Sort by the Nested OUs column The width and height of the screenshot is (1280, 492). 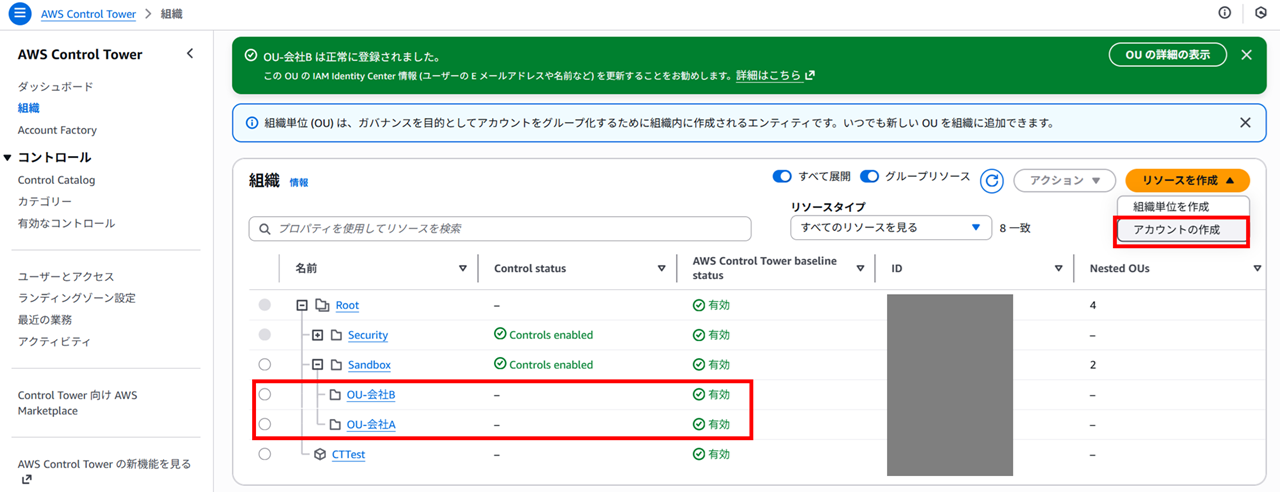(x=1257, y=268)
